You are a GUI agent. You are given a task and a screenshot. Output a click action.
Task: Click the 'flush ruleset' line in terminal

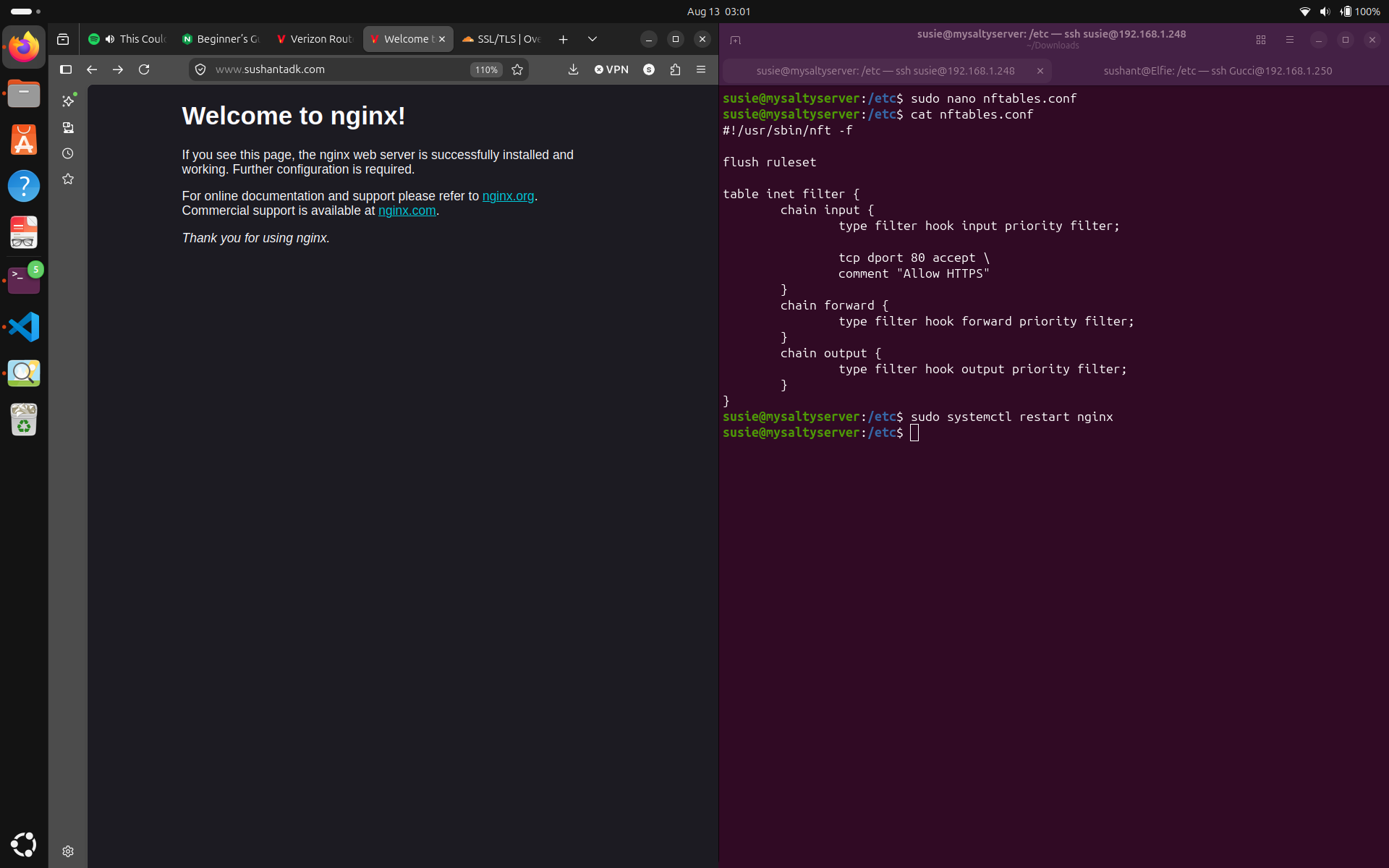tap(770, 162)
